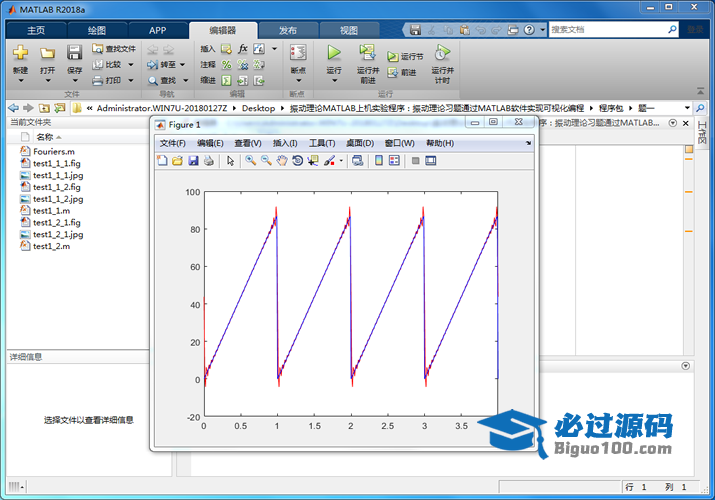Switch to the View tab
The width and height of the screenshot is (715, 500).
[x=349, y=31]
